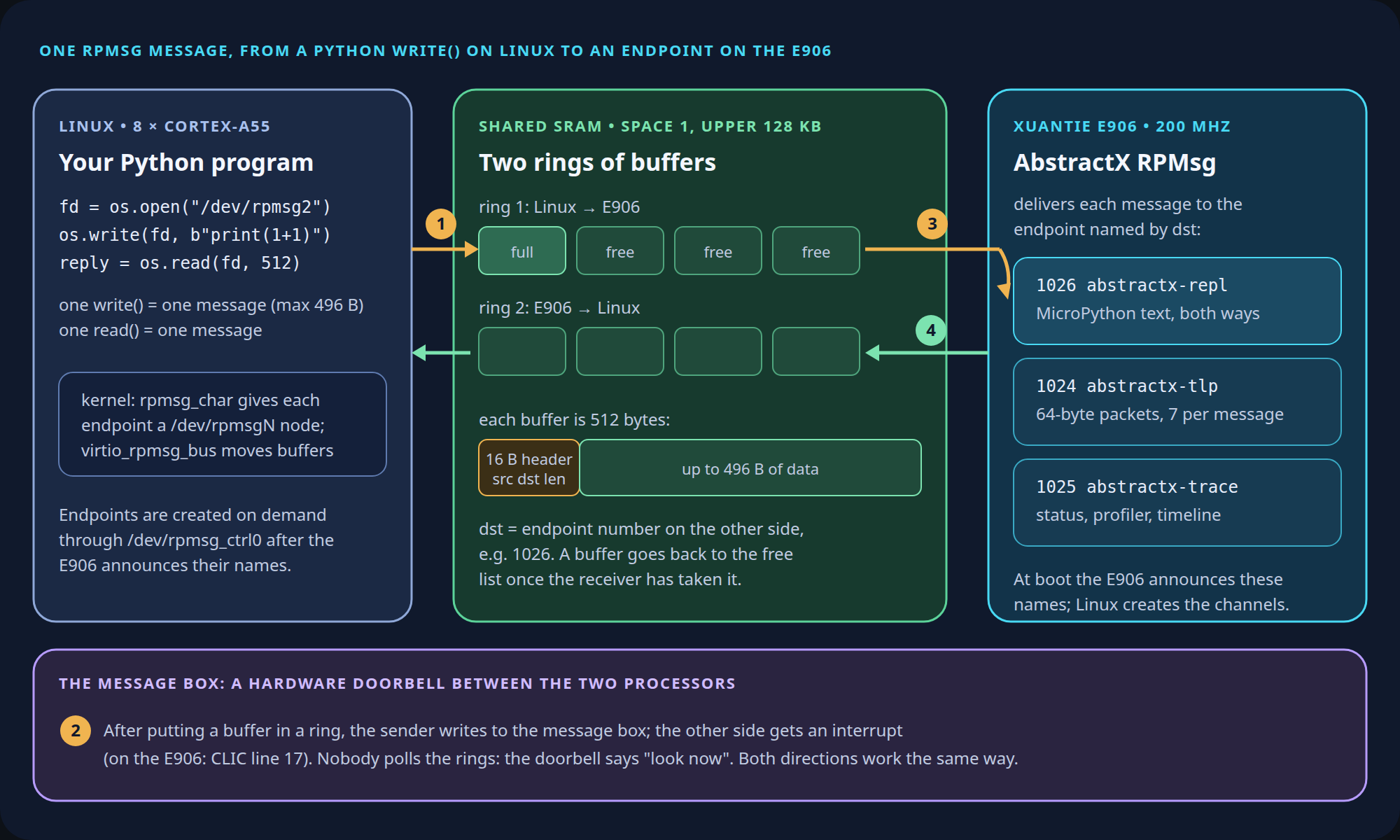Click code line os.write(fd, b"print(1+1)")

195,235
